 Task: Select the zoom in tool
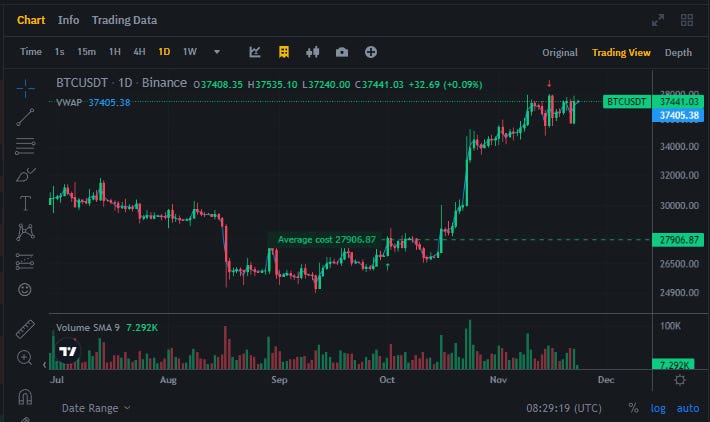(24, 358)
